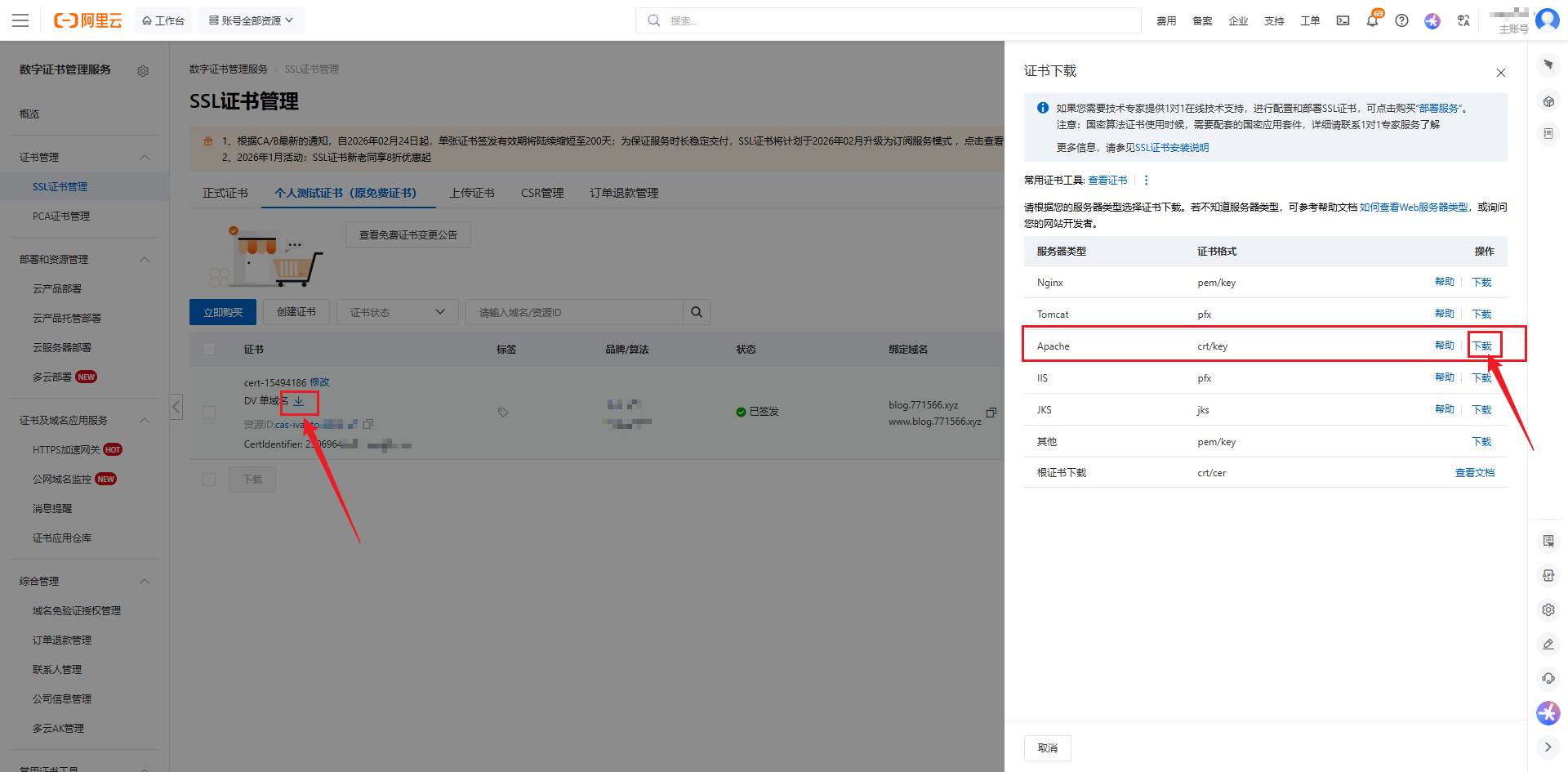Open Cloud Shell terminal icon

point(1343,21)
